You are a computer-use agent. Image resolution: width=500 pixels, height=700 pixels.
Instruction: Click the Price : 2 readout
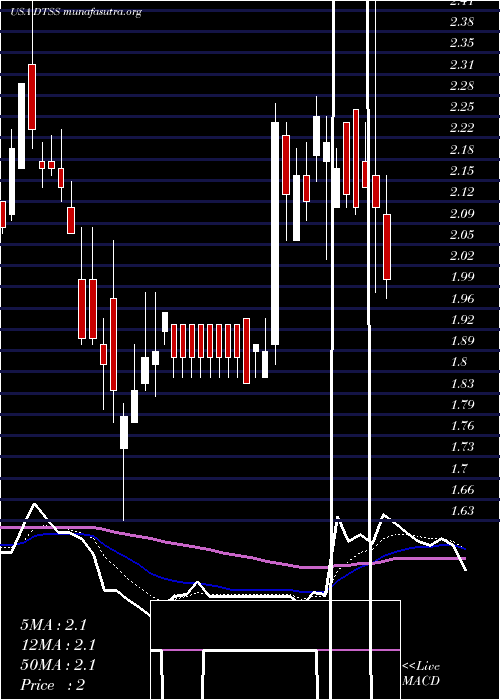[x=53, y=685]
